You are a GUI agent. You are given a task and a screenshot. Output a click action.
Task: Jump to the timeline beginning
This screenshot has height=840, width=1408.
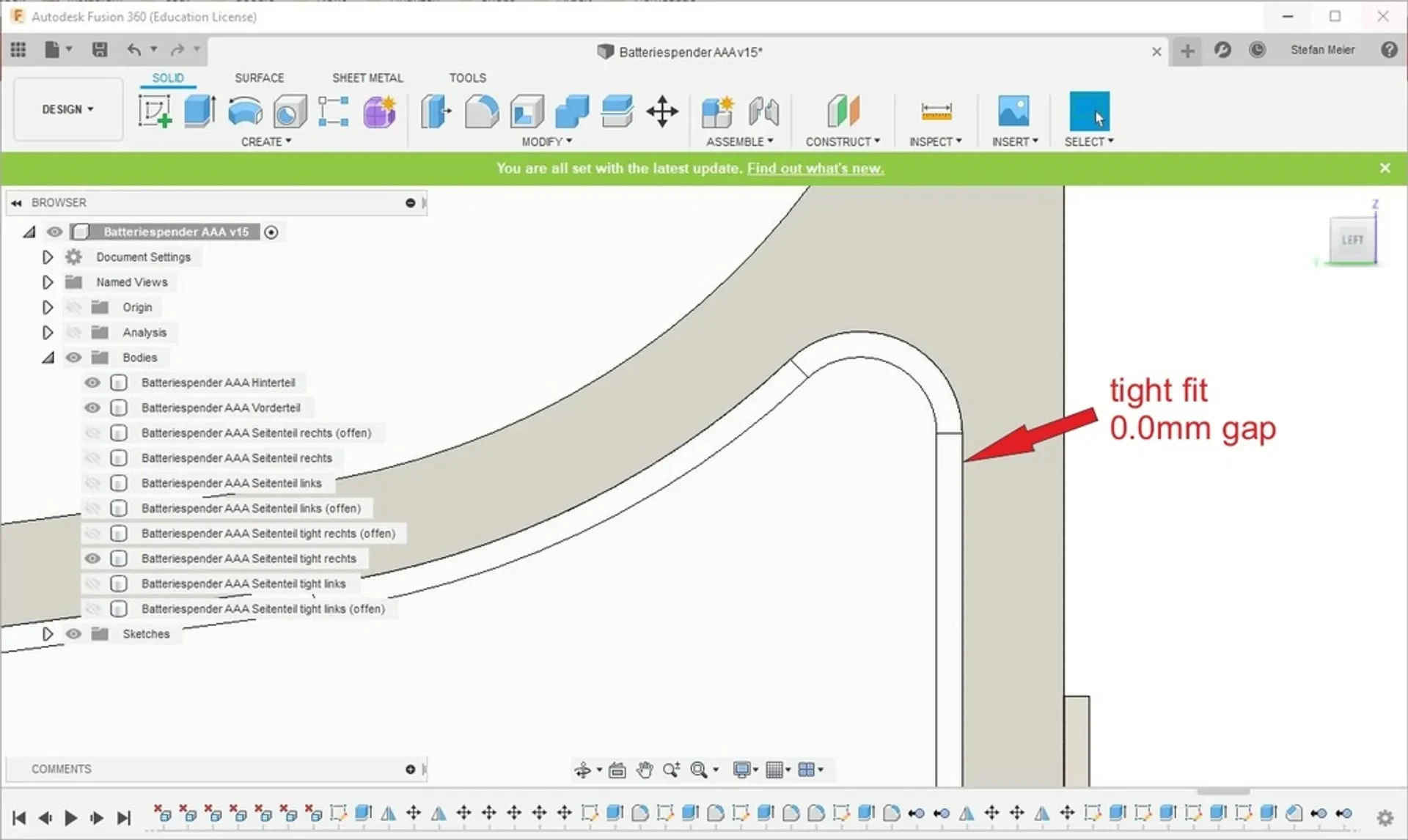19,818
